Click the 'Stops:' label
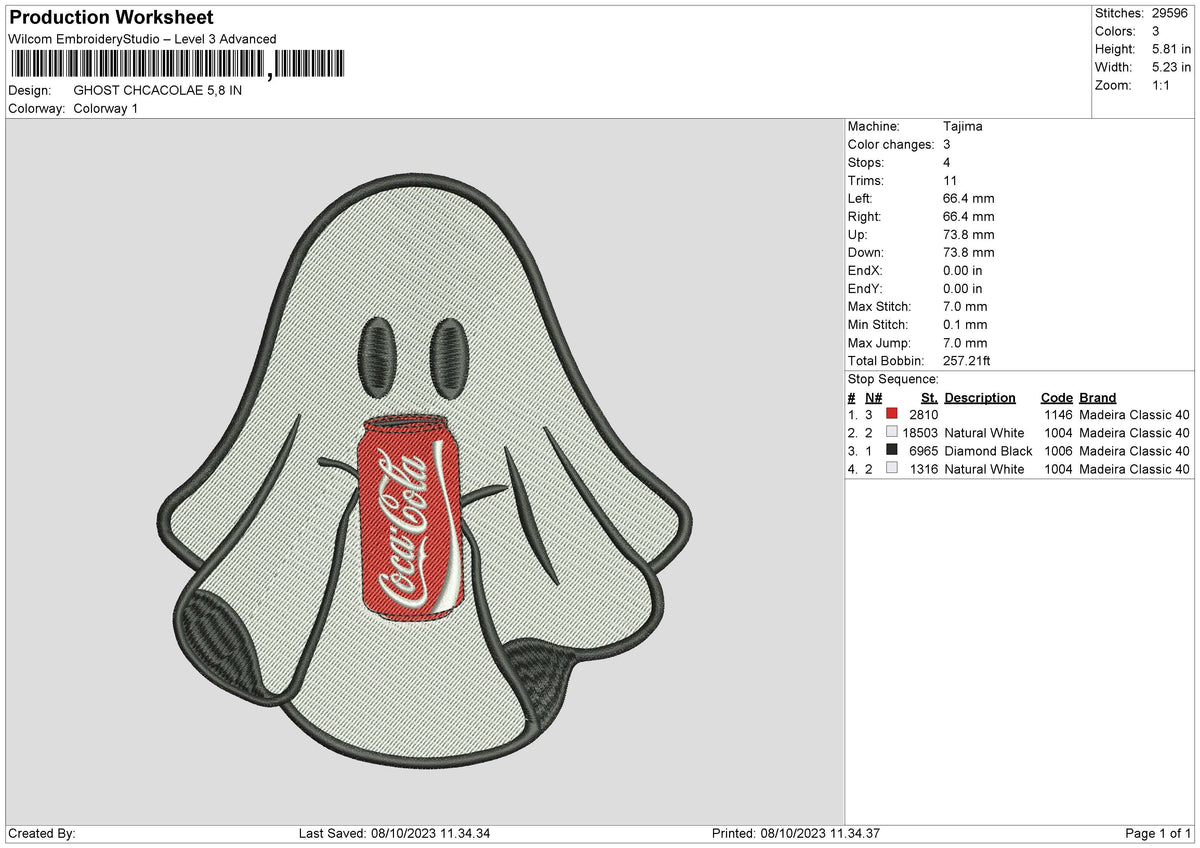1200x848 pixels. 866,162
